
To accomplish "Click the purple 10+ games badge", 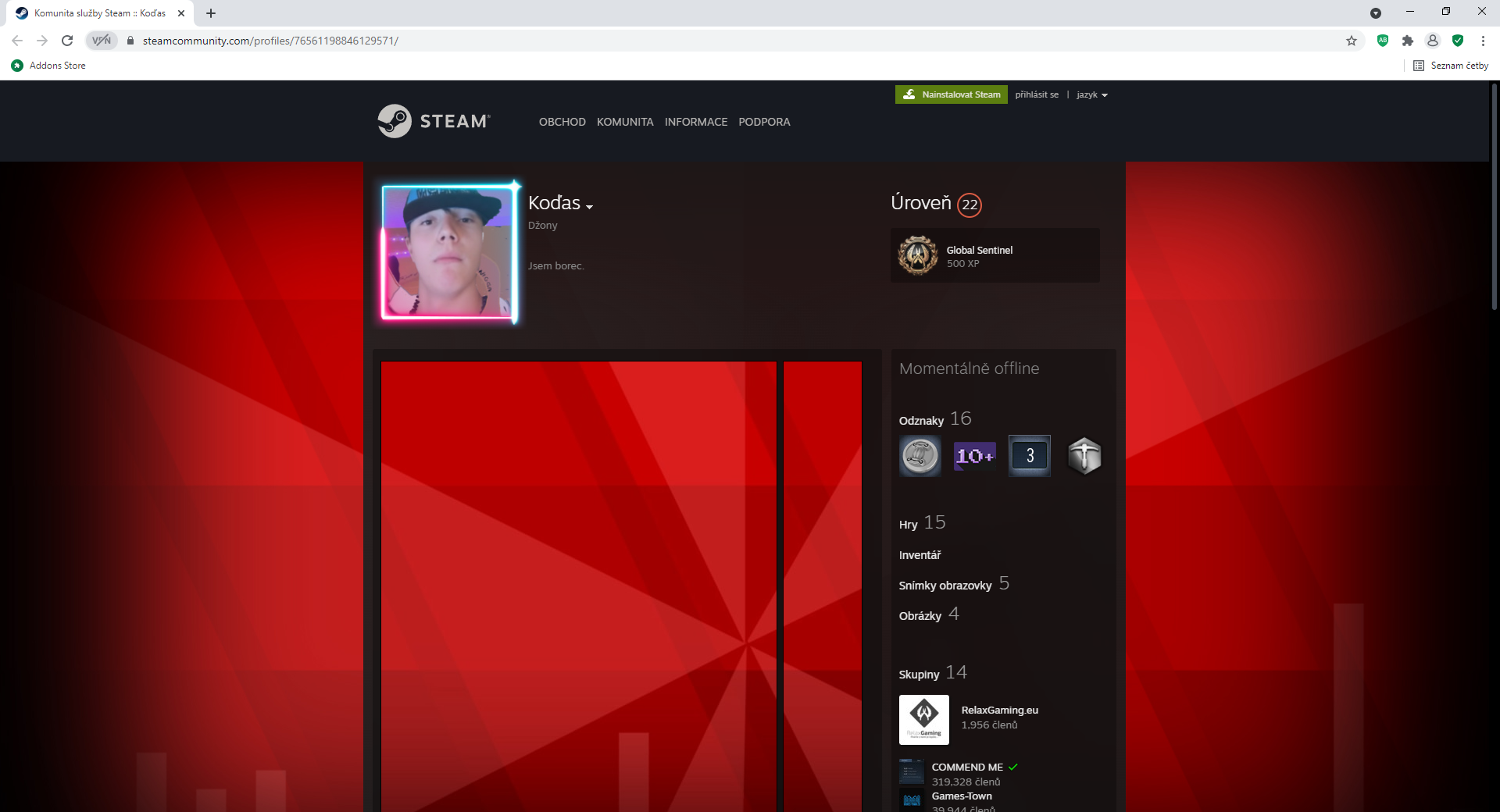I will pyautogui.click(x=975, y=456).
